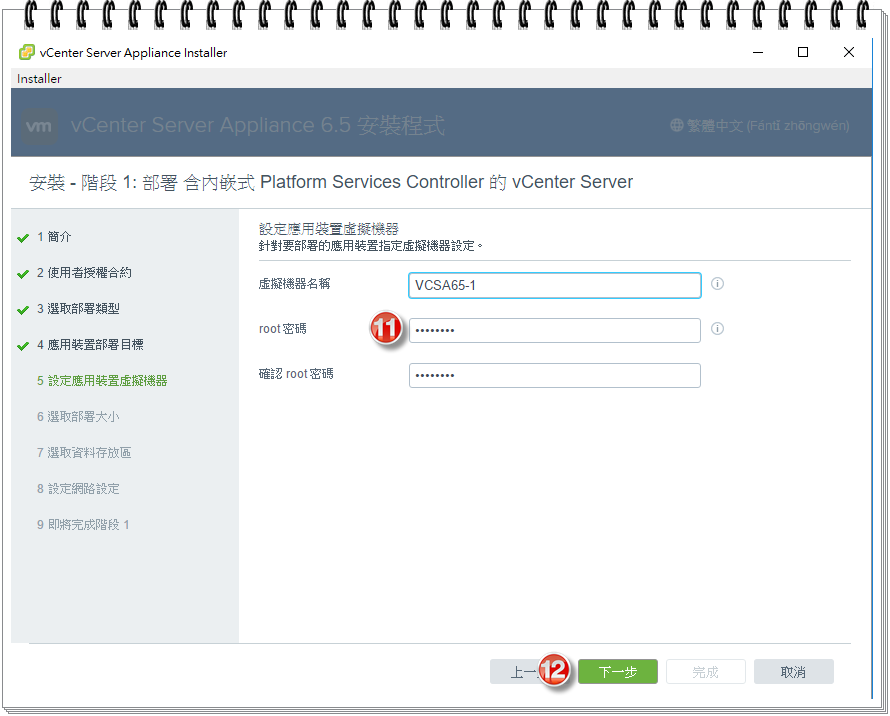Open the Installer menu
890x716 pixels.
[x=39, y=78]
